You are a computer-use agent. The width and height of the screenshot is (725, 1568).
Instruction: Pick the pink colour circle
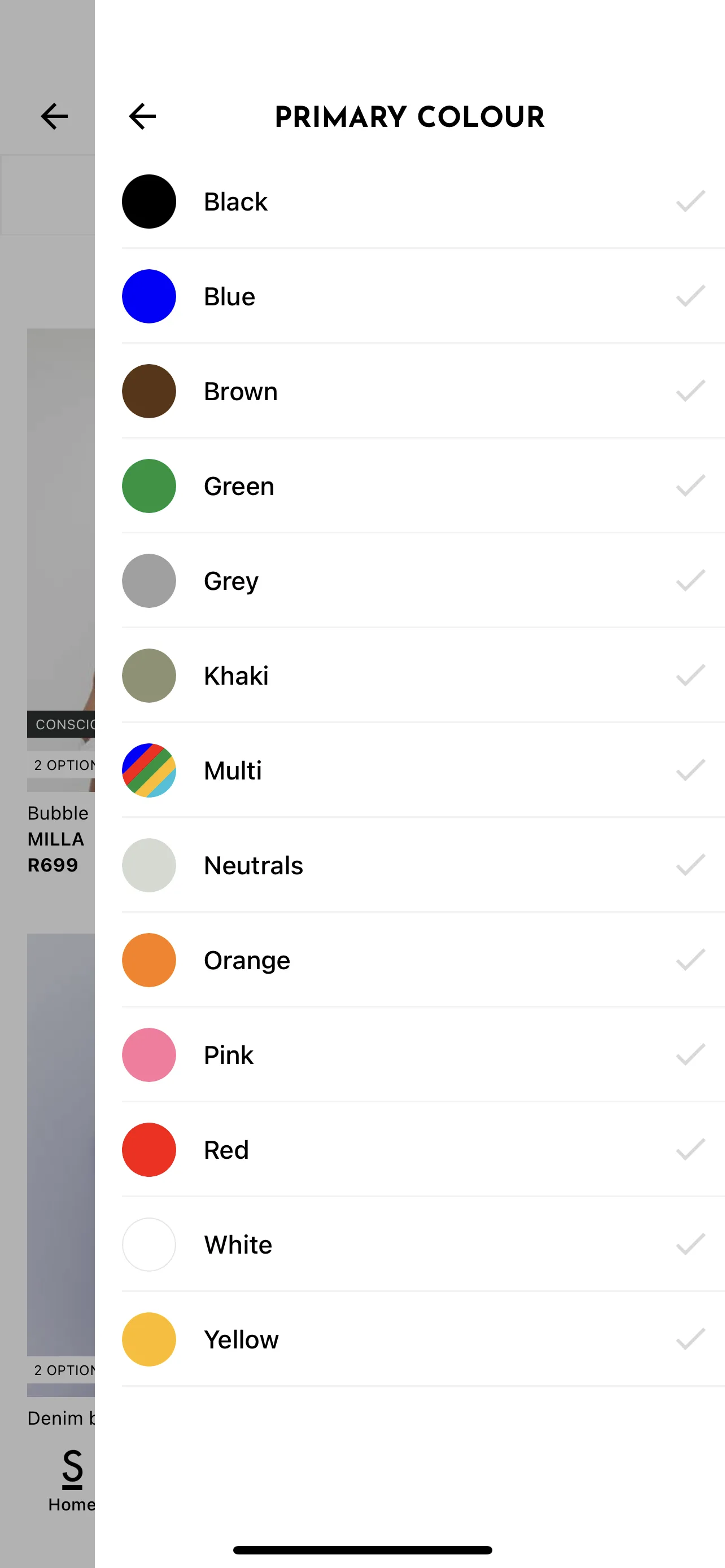coord(149,1055)
